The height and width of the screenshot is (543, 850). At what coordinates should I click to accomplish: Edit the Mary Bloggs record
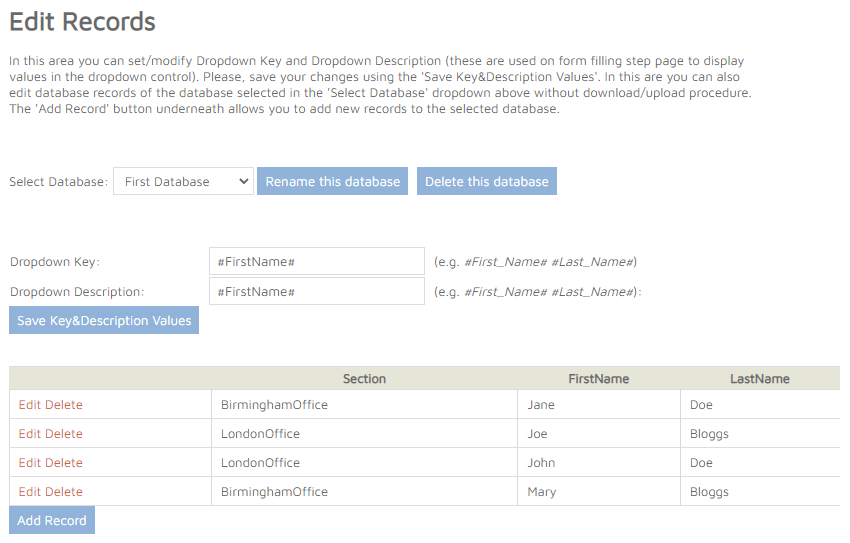(x=30, y=492)
